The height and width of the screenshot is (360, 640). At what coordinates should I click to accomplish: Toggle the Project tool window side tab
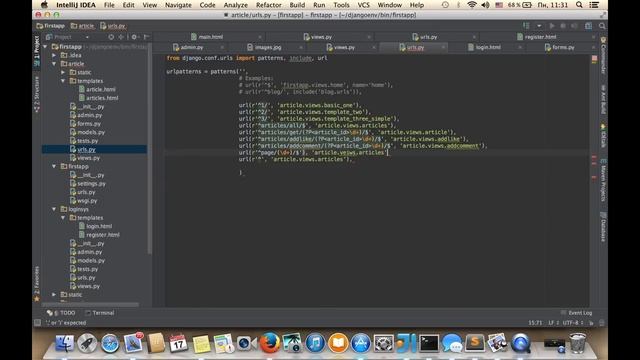(x=37, y=51)
